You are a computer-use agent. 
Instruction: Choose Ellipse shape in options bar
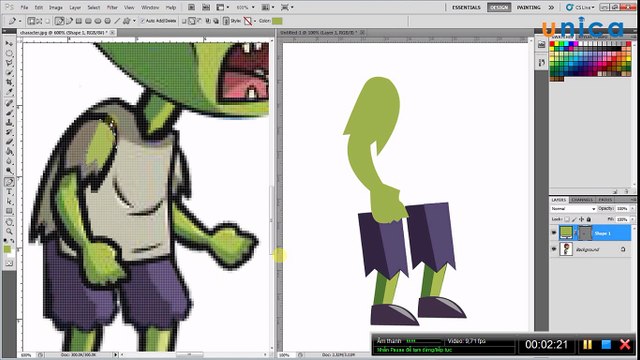(x=98, y=21)
